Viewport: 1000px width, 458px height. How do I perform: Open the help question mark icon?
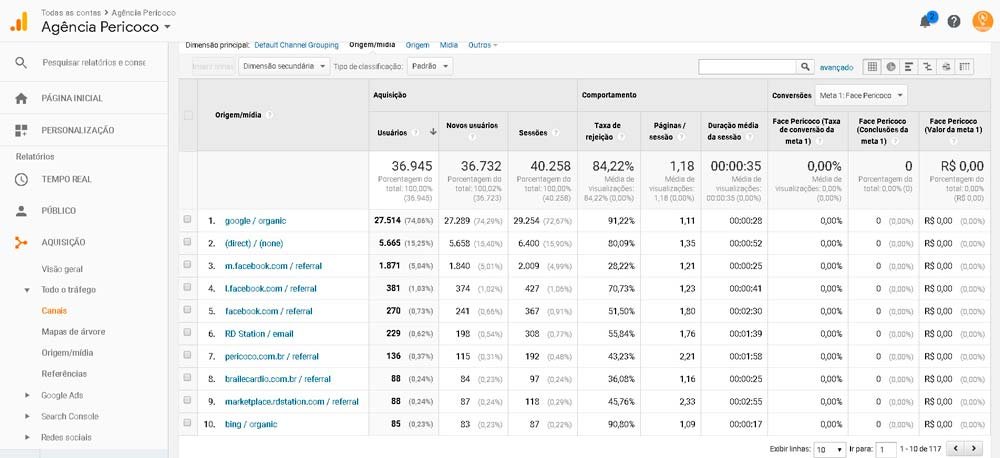pos(953,22)
